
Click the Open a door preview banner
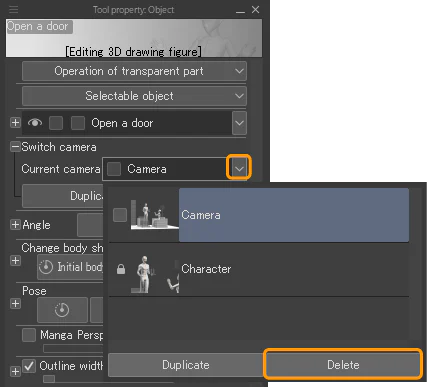(x=134, y=38)
